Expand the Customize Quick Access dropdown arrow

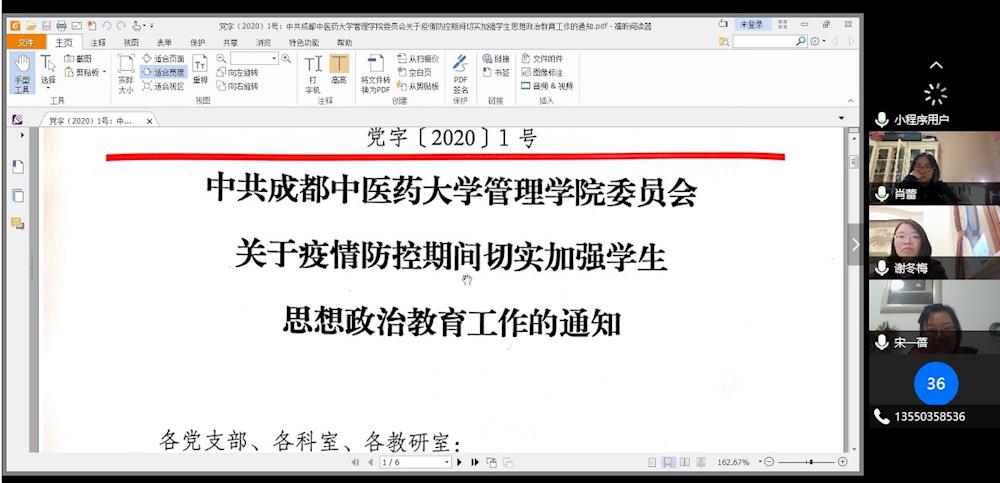pos(151,26)
